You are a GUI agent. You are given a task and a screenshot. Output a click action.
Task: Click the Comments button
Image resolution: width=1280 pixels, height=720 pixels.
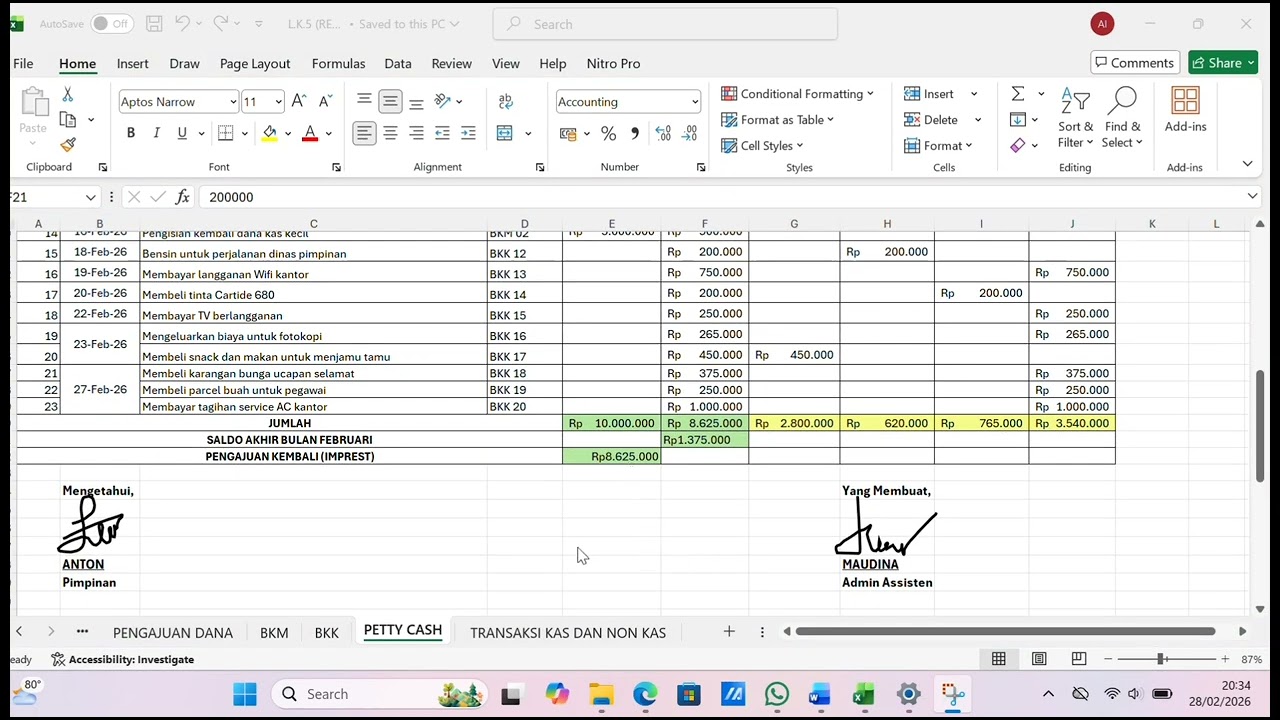click(1135, 63)
